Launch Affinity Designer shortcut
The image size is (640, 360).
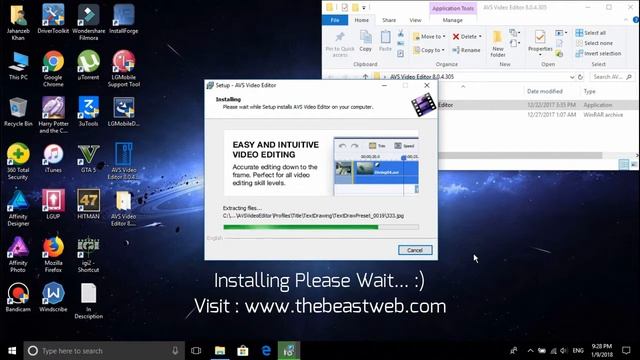[18, 209]
